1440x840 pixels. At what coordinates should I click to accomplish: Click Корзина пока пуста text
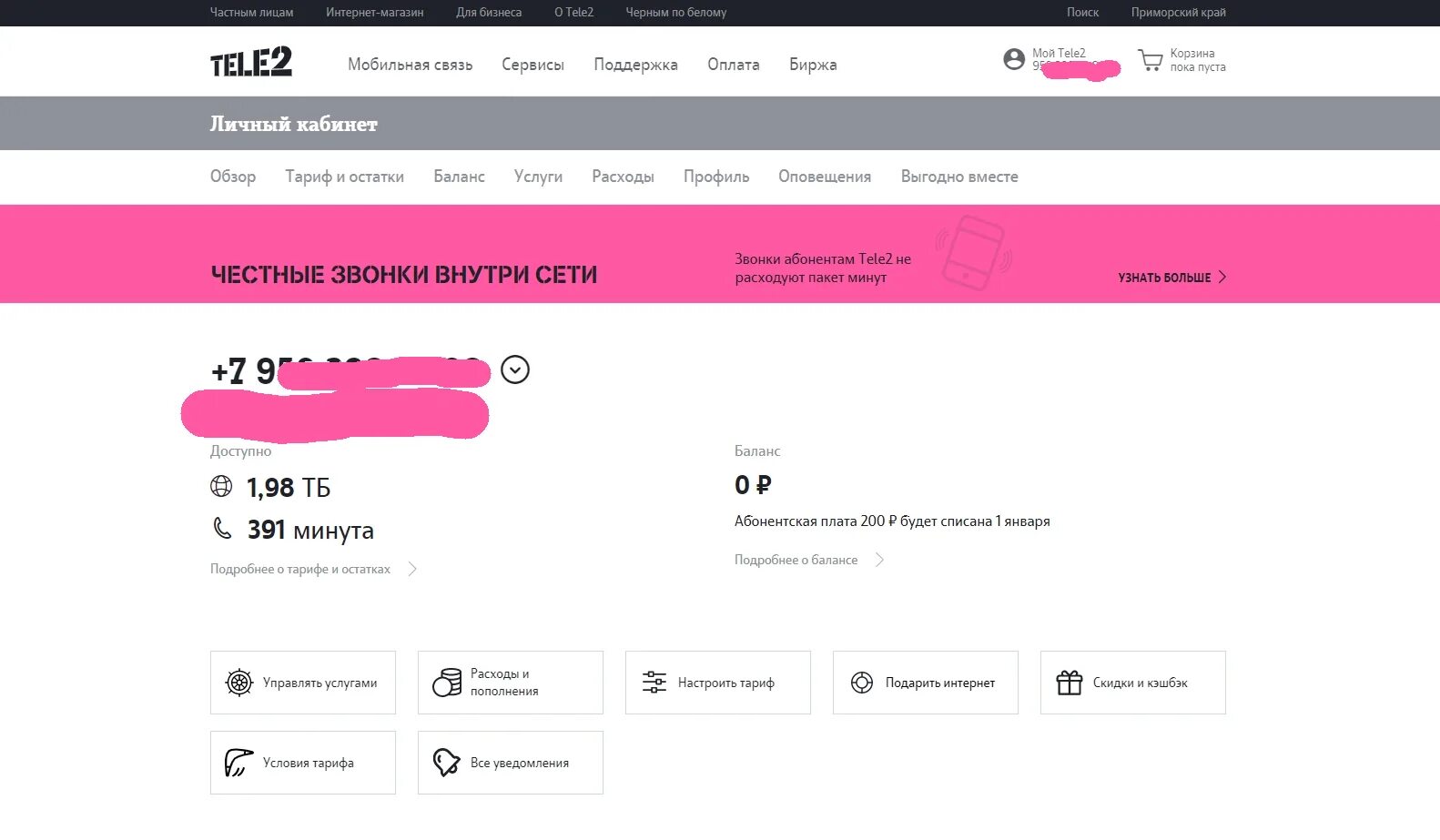(x=1198, y=60)
